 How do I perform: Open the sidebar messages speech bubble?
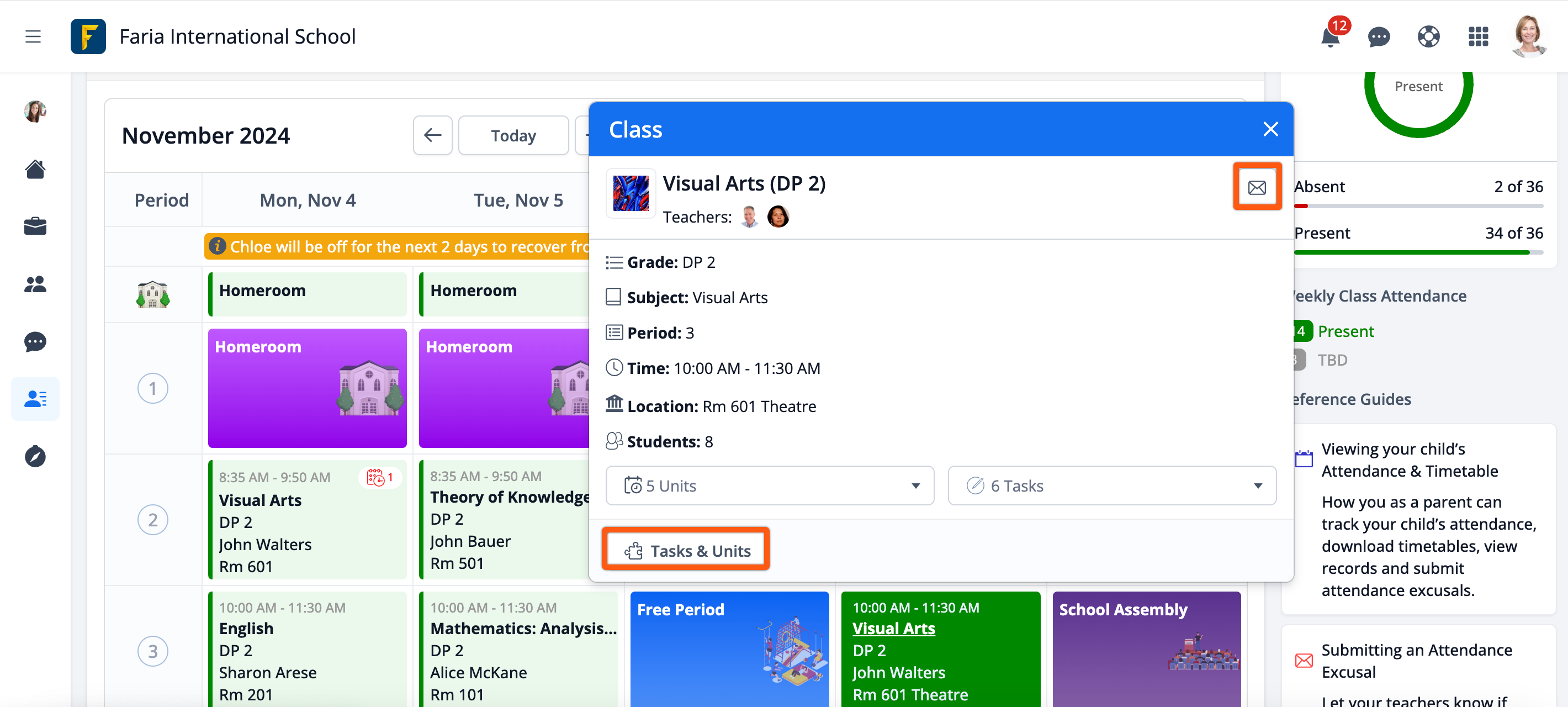coord(35,342)
